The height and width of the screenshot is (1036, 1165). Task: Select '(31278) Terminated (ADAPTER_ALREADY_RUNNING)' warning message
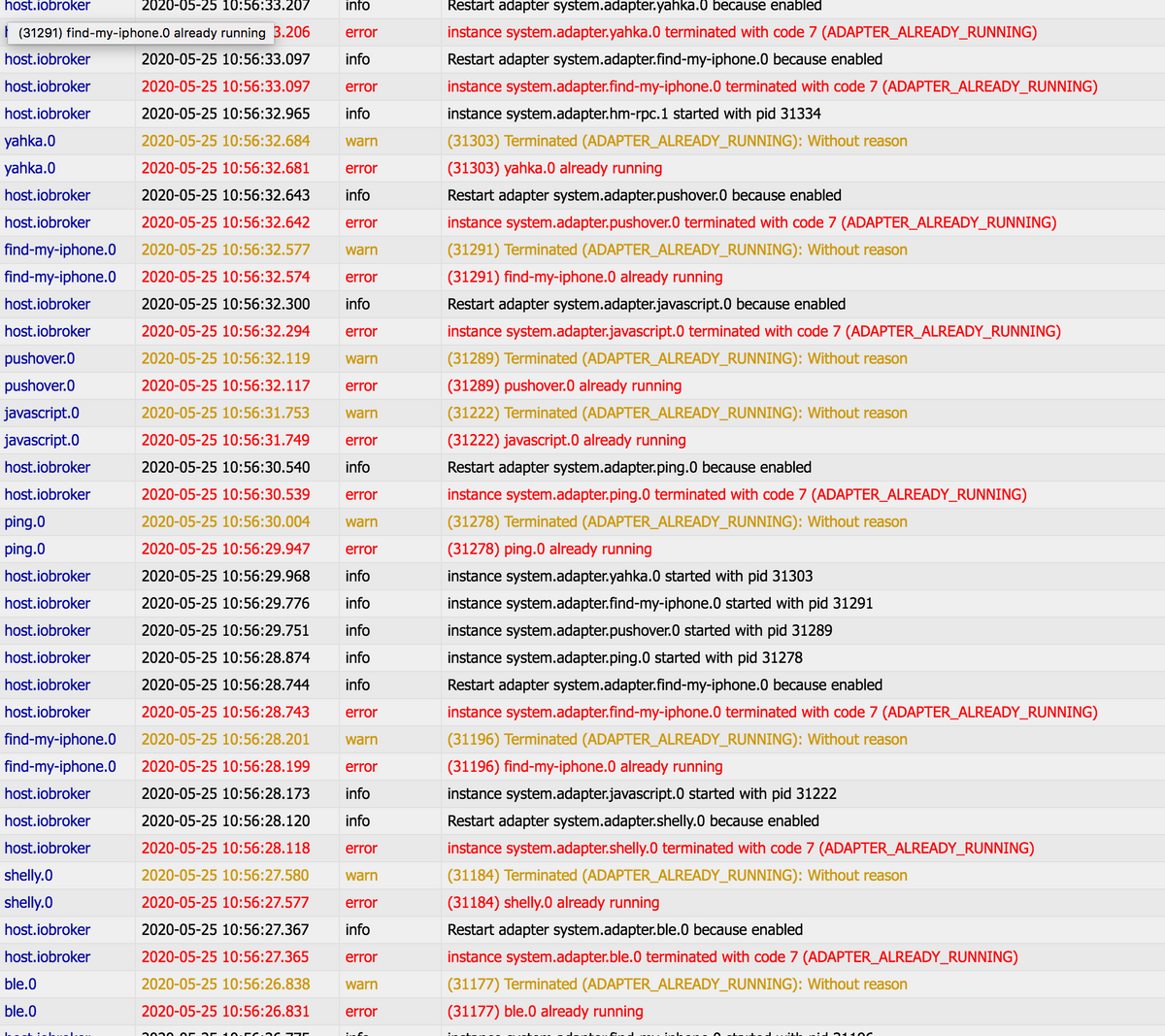click(x=678, y=521)
